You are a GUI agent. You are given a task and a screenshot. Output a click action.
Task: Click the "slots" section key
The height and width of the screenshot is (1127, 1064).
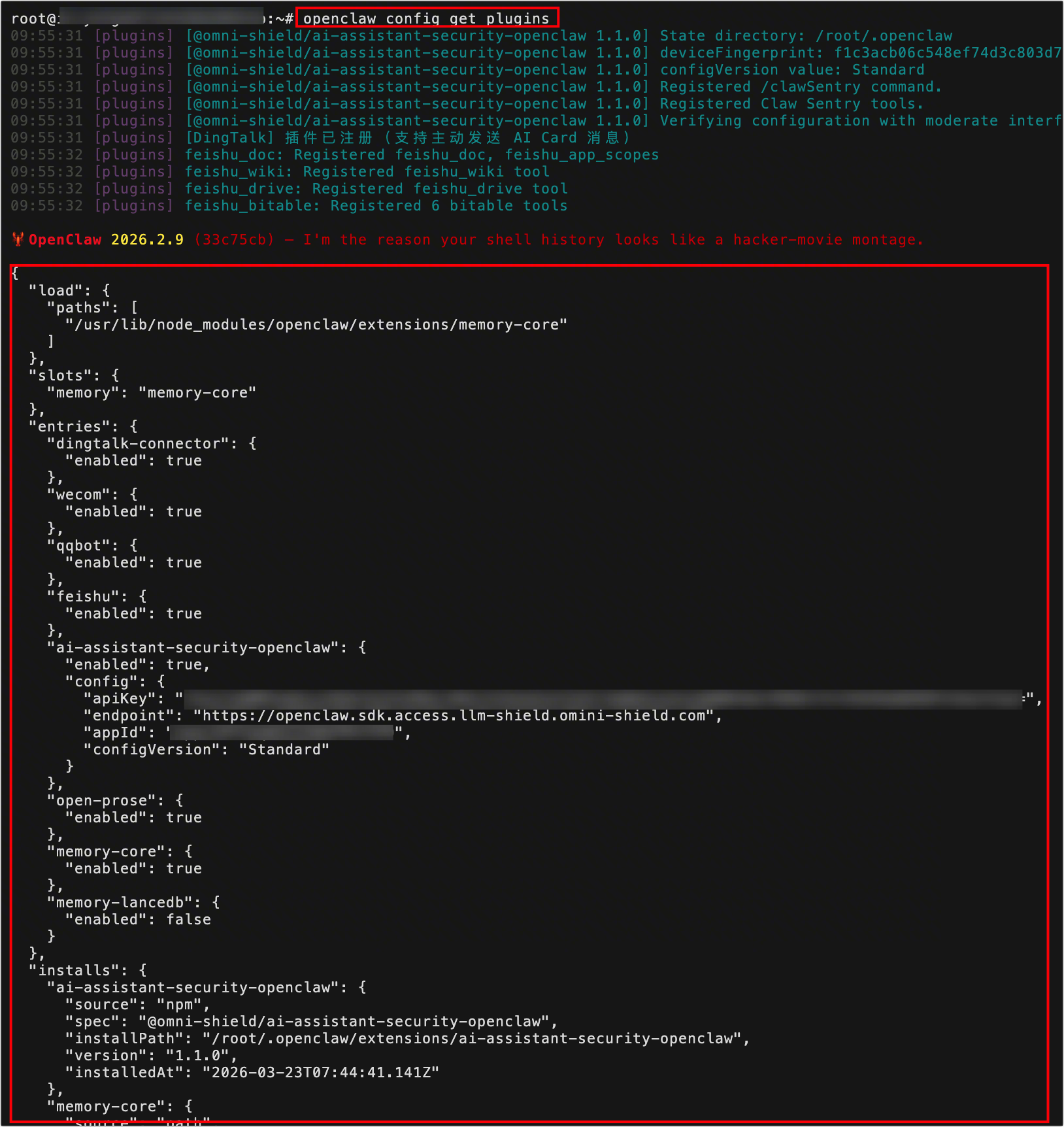point(65,376)
